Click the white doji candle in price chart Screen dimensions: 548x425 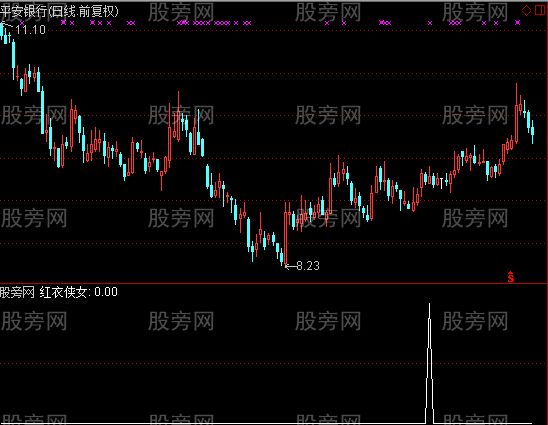click(442, 183)
